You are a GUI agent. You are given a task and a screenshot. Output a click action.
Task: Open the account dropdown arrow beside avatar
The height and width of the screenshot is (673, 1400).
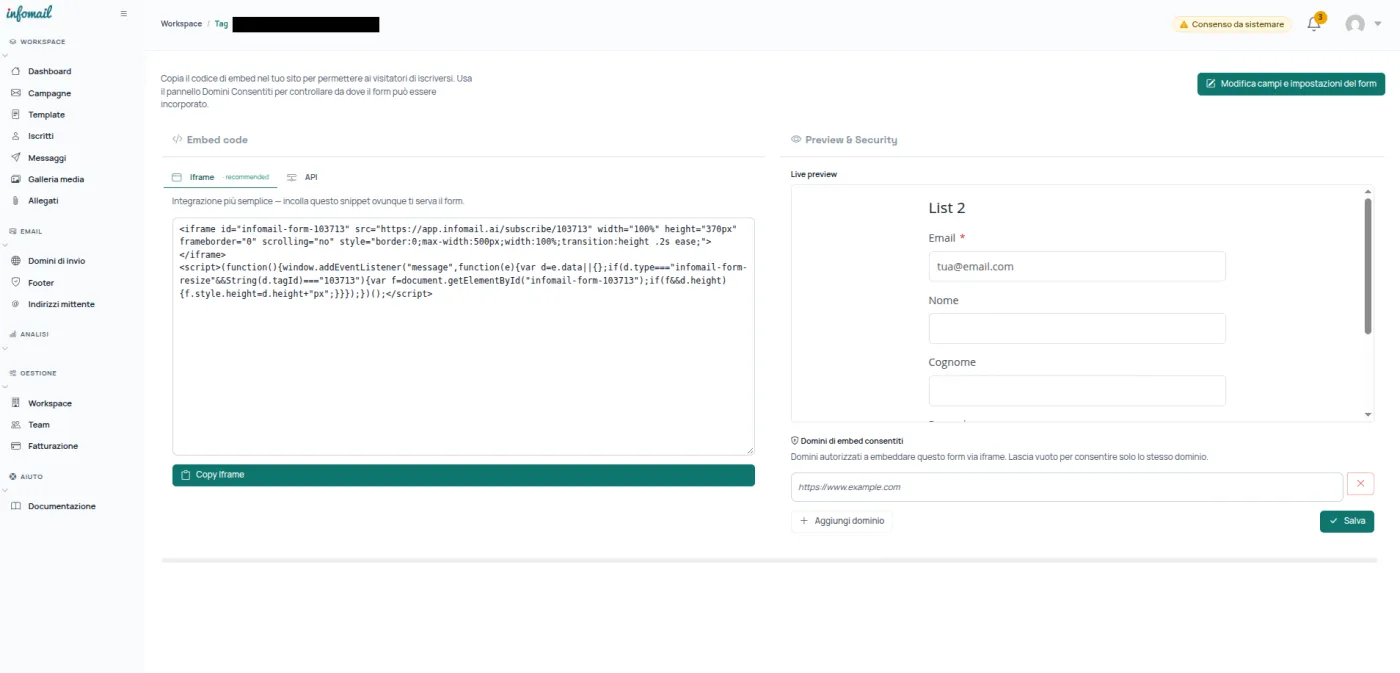tap(1379, 24)
